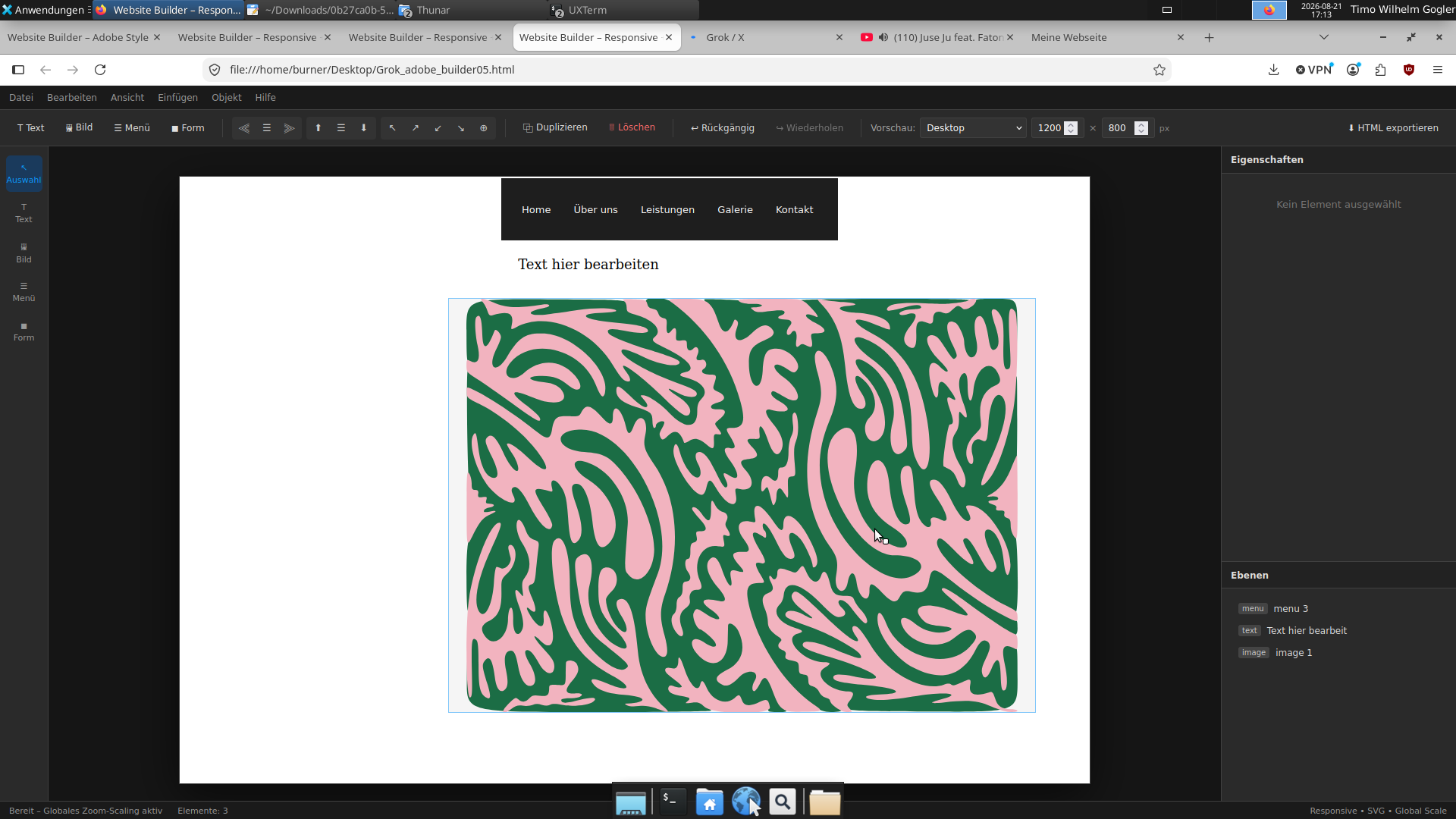The image size is (1456, 819).
Task: Open the Hilfe menu
Action: (265, 98)
